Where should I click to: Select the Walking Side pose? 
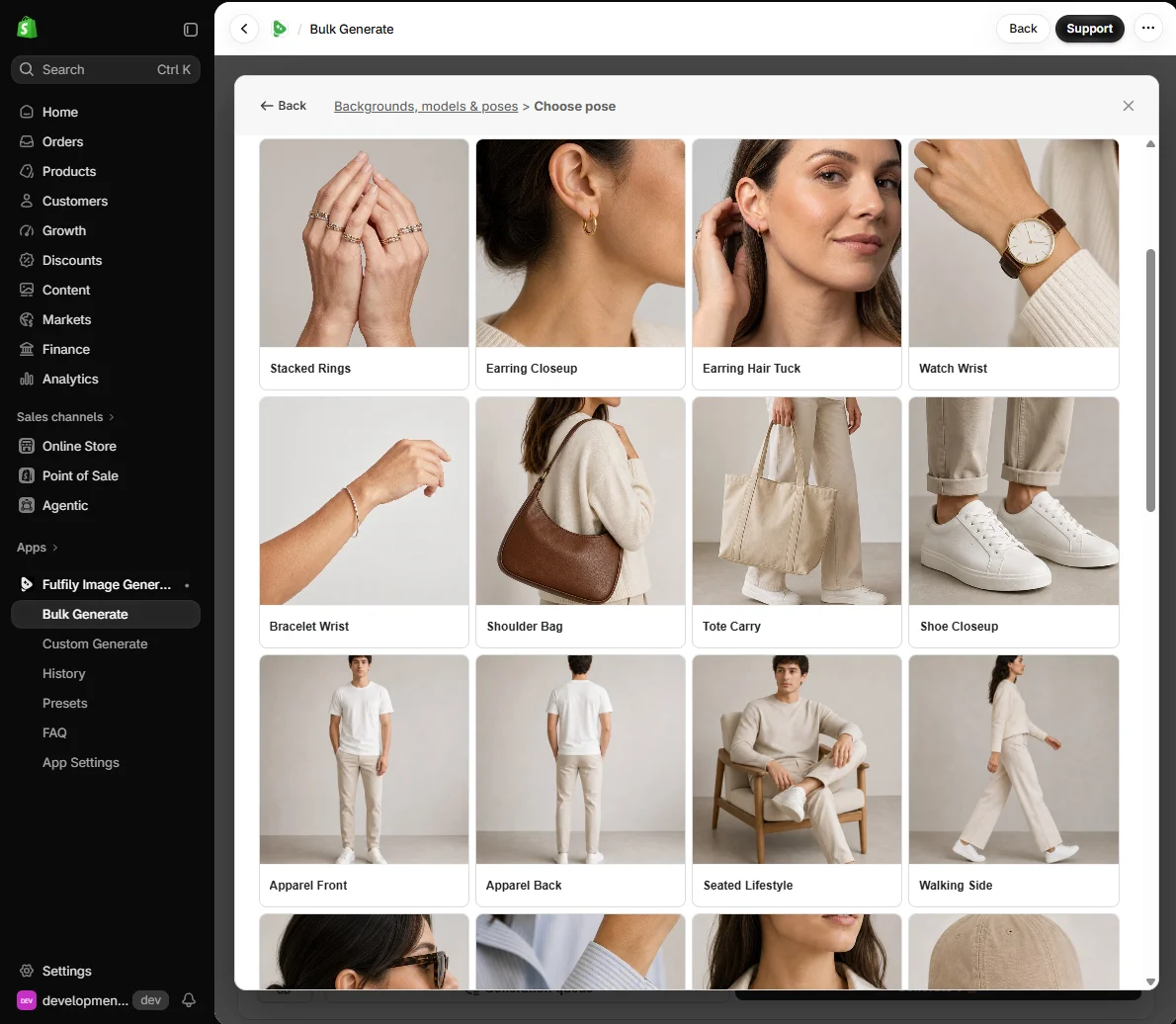[1013, 781]
